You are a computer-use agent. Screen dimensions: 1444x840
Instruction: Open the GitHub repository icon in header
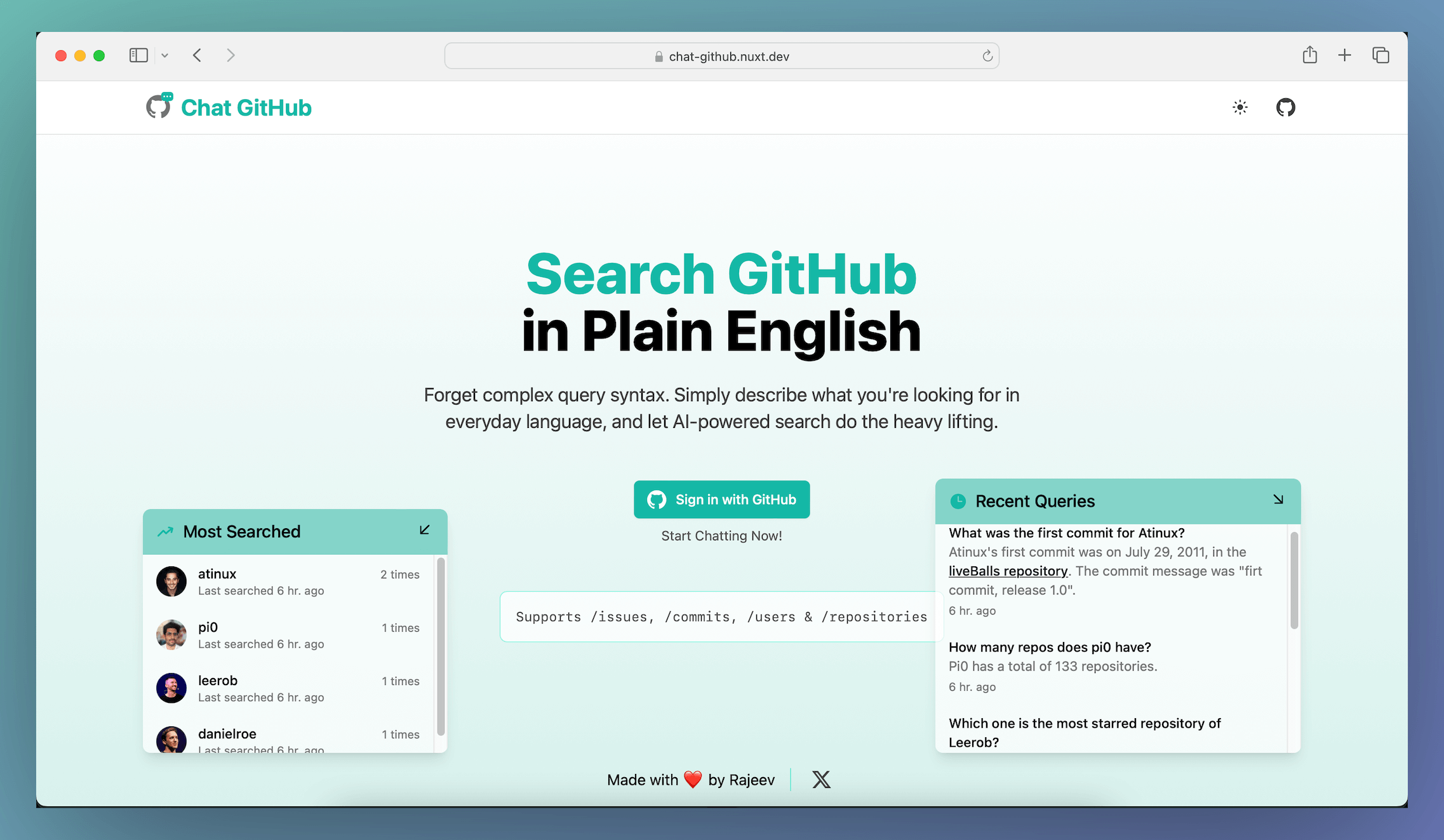click(x=1285, y=107)
